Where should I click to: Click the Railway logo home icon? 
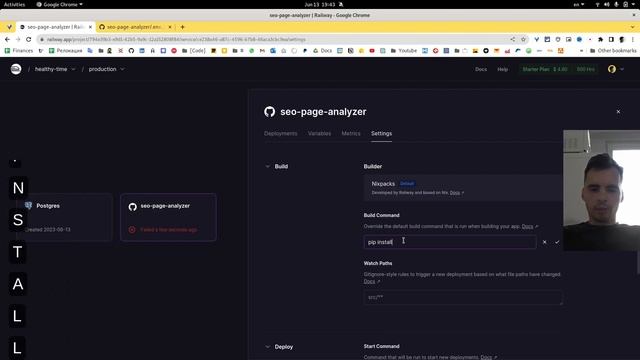coord(16,69)
